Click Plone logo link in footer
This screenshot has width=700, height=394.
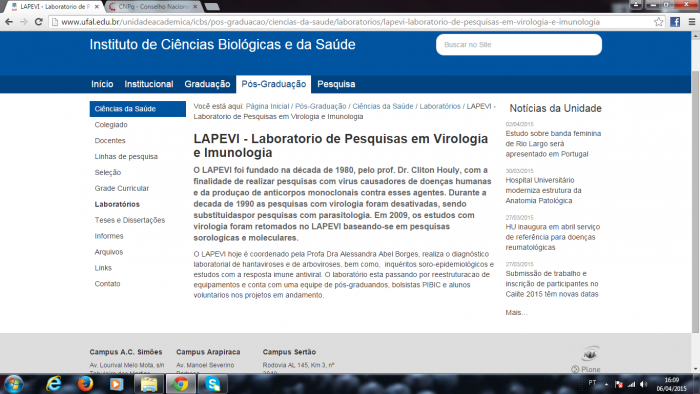click(586, 369)
